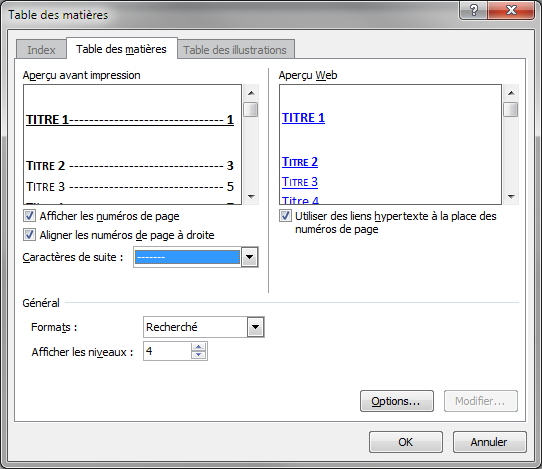The image size is (542, 469).
Task: Close the Table des matières dialog
Action: (511, 10)
